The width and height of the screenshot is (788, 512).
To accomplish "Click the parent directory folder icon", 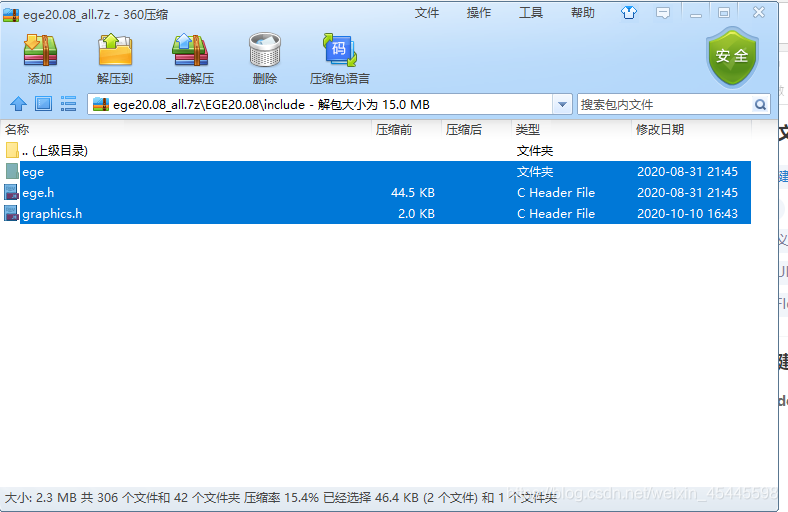I will pos(12,150).
